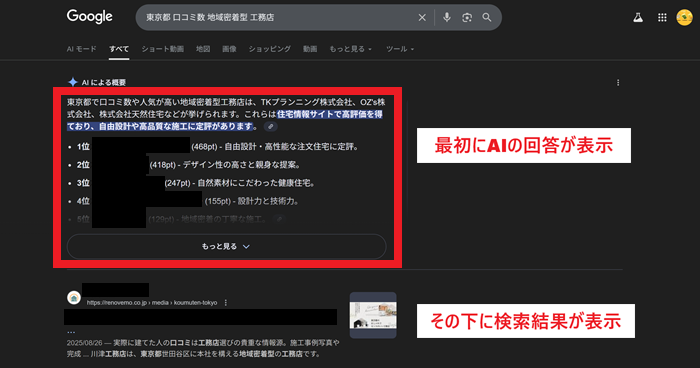
Task: Open the 動画 tab
Action: (310, 49)
